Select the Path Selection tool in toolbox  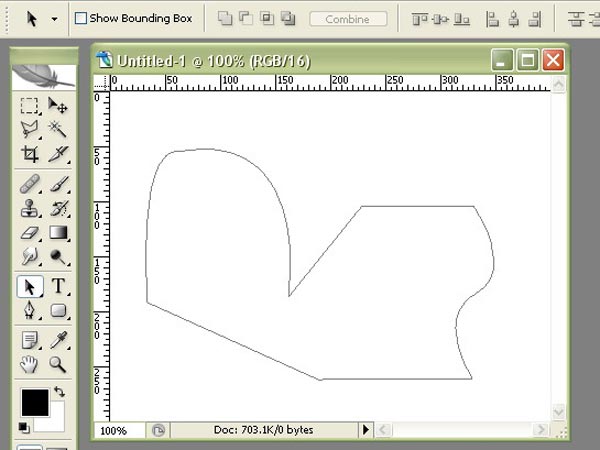[30, 287]
